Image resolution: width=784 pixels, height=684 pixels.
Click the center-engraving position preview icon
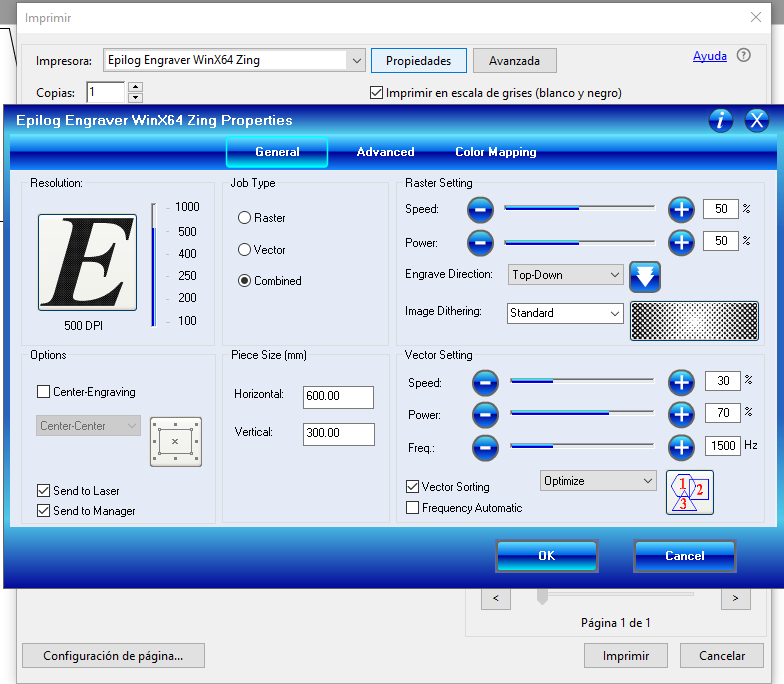pyautogui.click(x=176, y=442)
